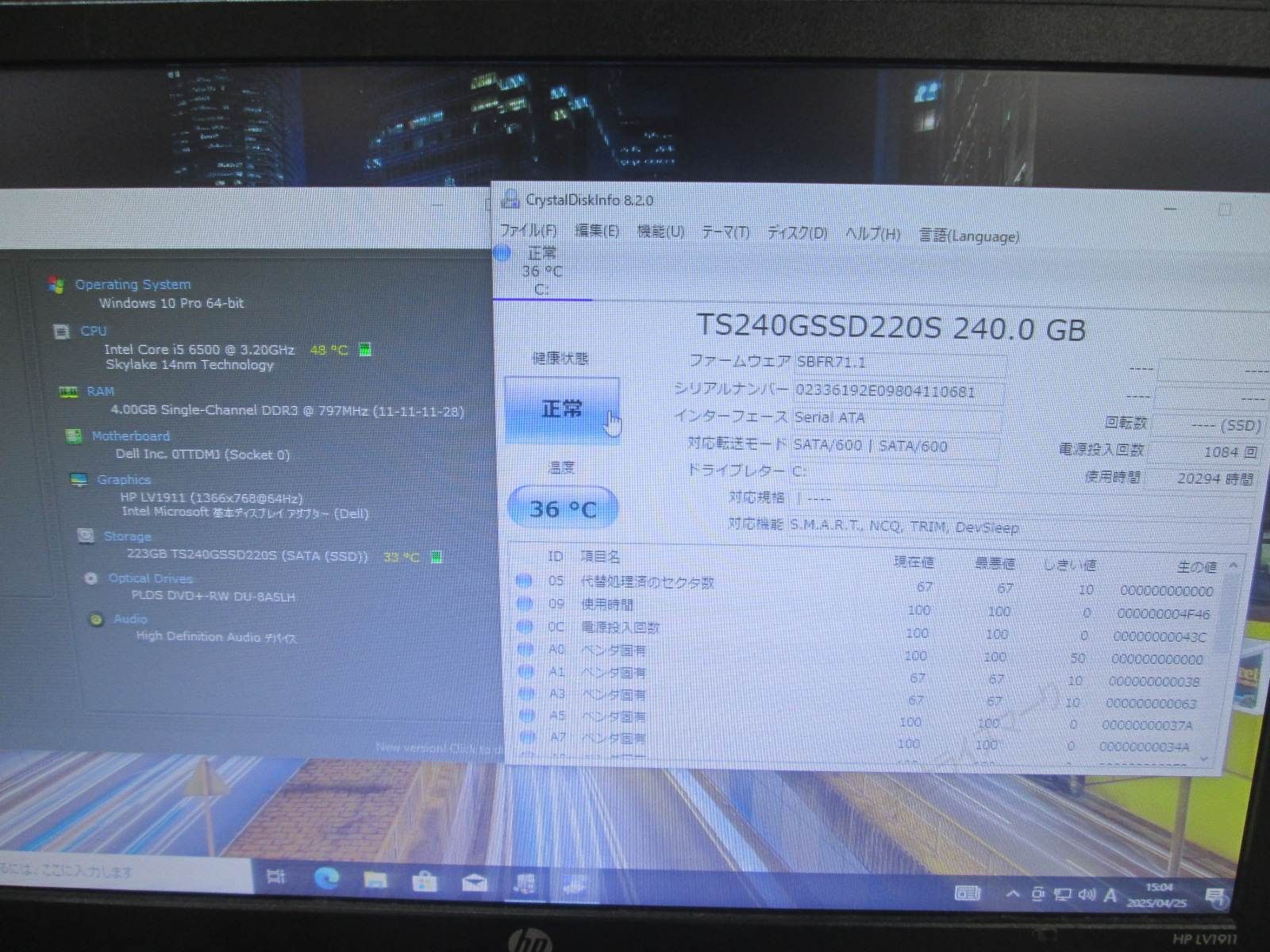The height and width of the screenshot is (952, 1270).
Task: Click the blue status icon for ID 0C
Action: 525,627
